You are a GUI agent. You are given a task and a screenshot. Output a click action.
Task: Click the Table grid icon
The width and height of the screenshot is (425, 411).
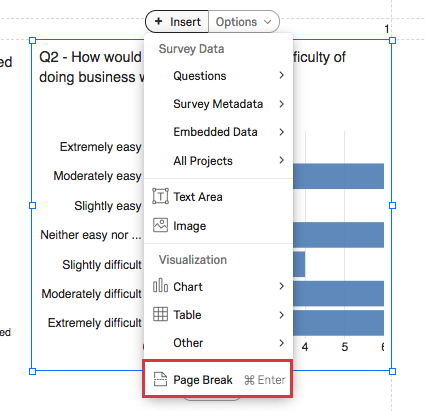(x=160, y=314)
